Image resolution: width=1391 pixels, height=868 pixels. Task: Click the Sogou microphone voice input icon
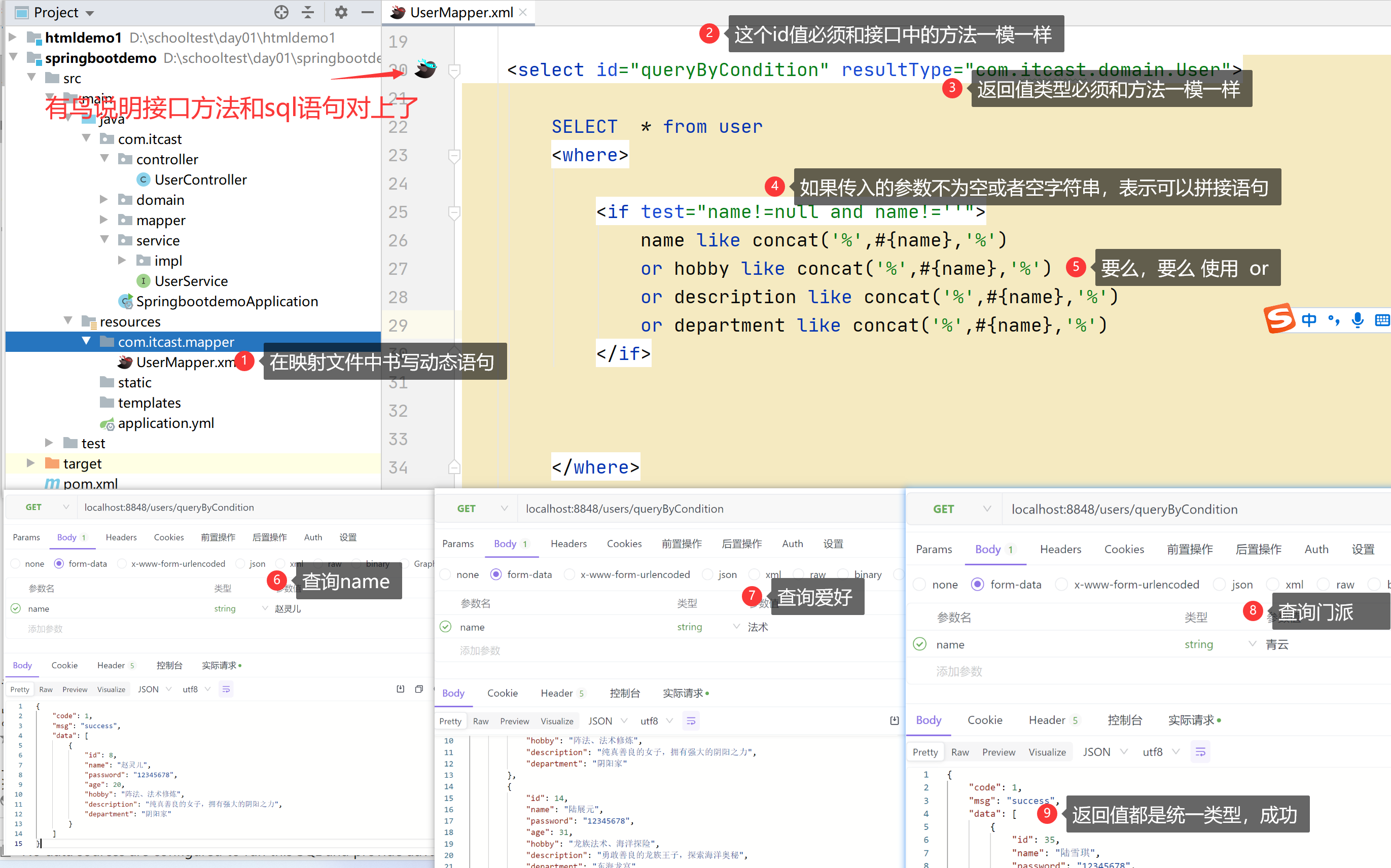(1358, 320)
